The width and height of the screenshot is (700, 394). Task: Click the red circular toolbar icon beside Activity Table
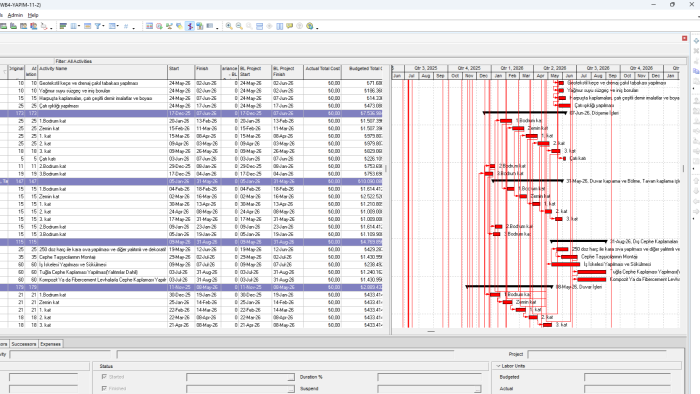pos(159,26)
